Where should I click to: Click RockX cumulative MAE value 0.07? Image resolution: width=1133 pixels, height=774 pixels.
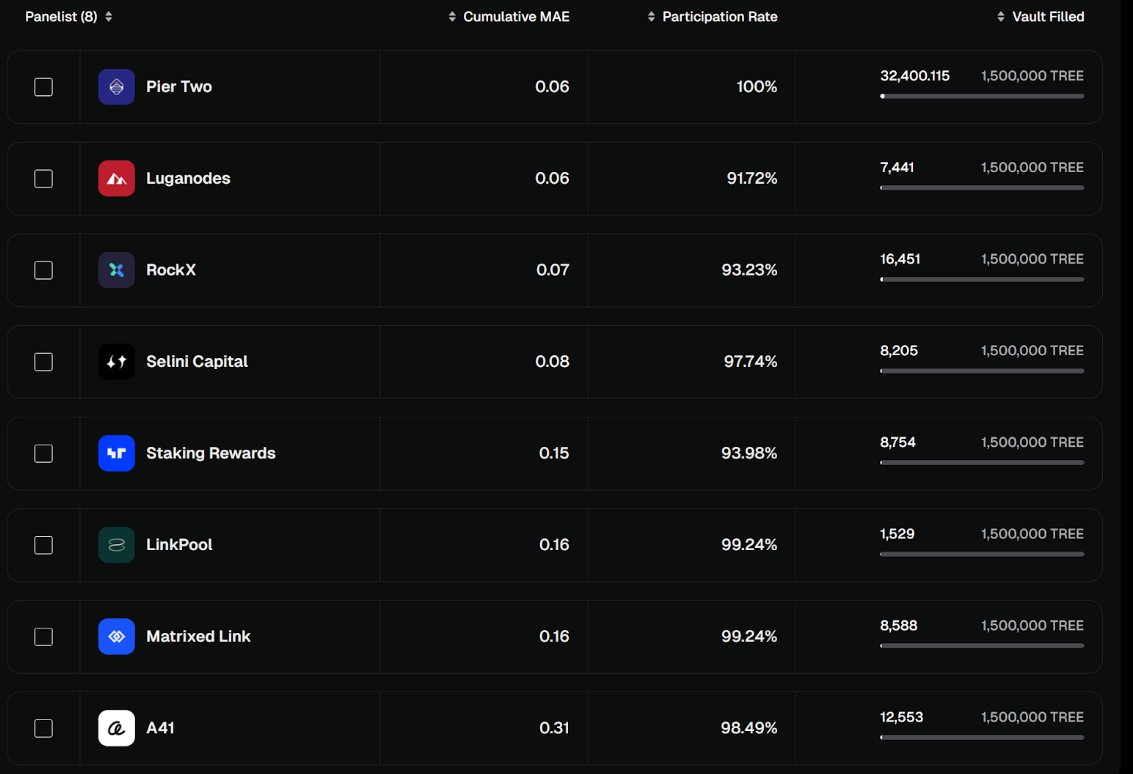[553, 270]
